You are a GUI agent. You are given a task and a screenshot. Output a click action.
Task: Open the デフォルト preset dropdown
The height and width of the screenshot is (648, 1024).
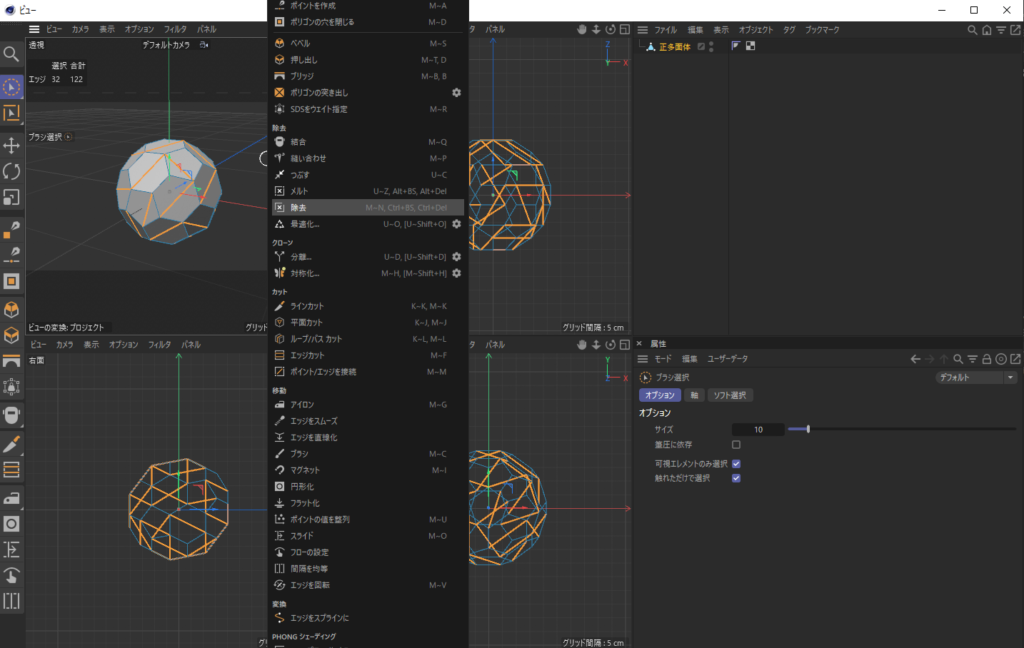[x=975, y=377]
